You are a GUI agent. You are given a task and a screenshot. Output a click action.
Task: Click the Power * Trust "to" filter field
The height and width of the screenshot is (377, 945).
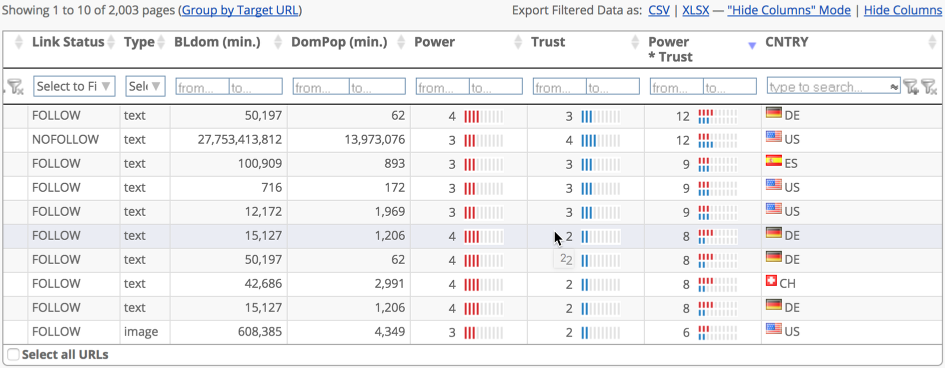pyautogui.click(x=729, y=87)
